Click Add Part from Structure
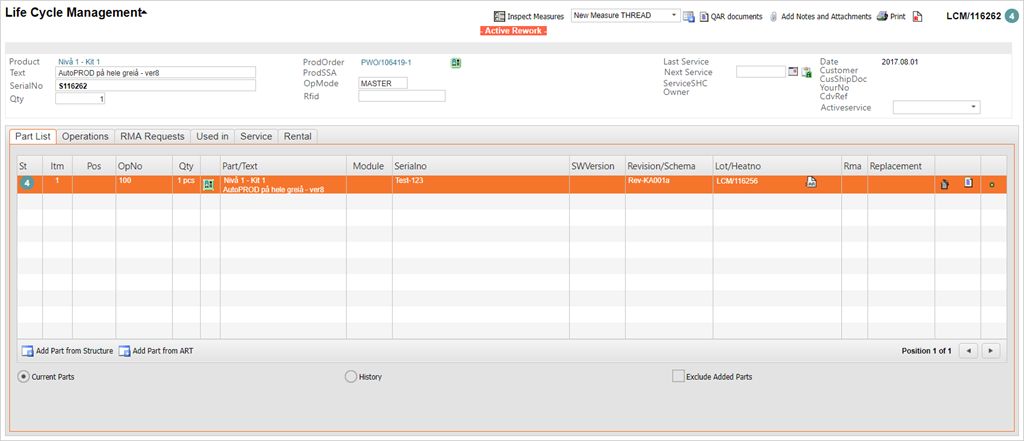1024x441 pixels. pyautogui.click(x=67, y=351)
